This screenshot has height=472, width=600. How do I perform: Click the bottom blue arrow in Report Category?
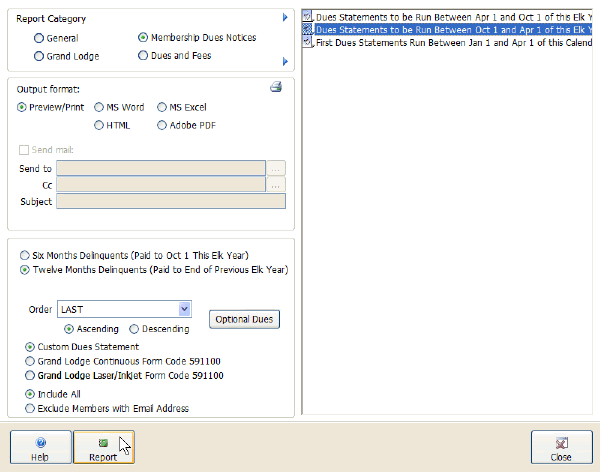point(285,62)
